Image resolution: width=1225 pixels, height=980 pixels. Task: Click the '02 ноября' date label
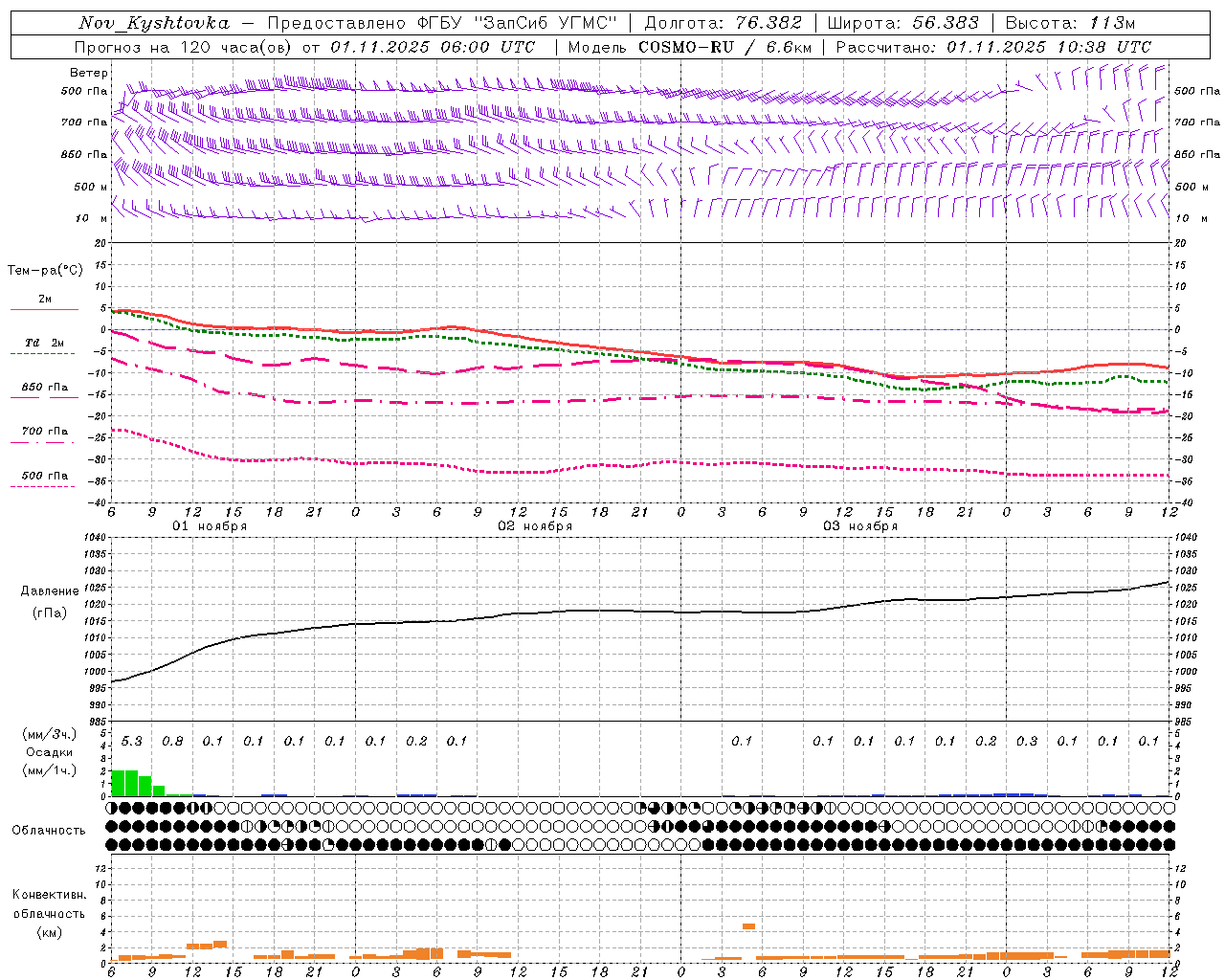coord(535,526)
